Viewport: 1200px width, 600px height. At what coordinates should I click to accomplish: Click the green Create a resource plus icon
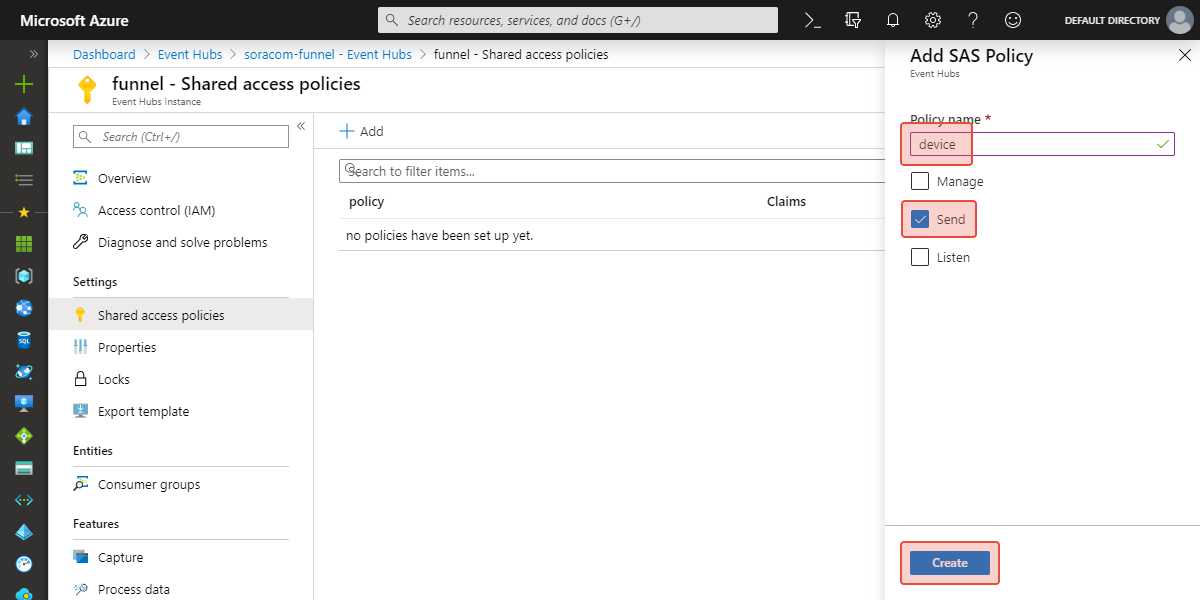tap(24, 85)
